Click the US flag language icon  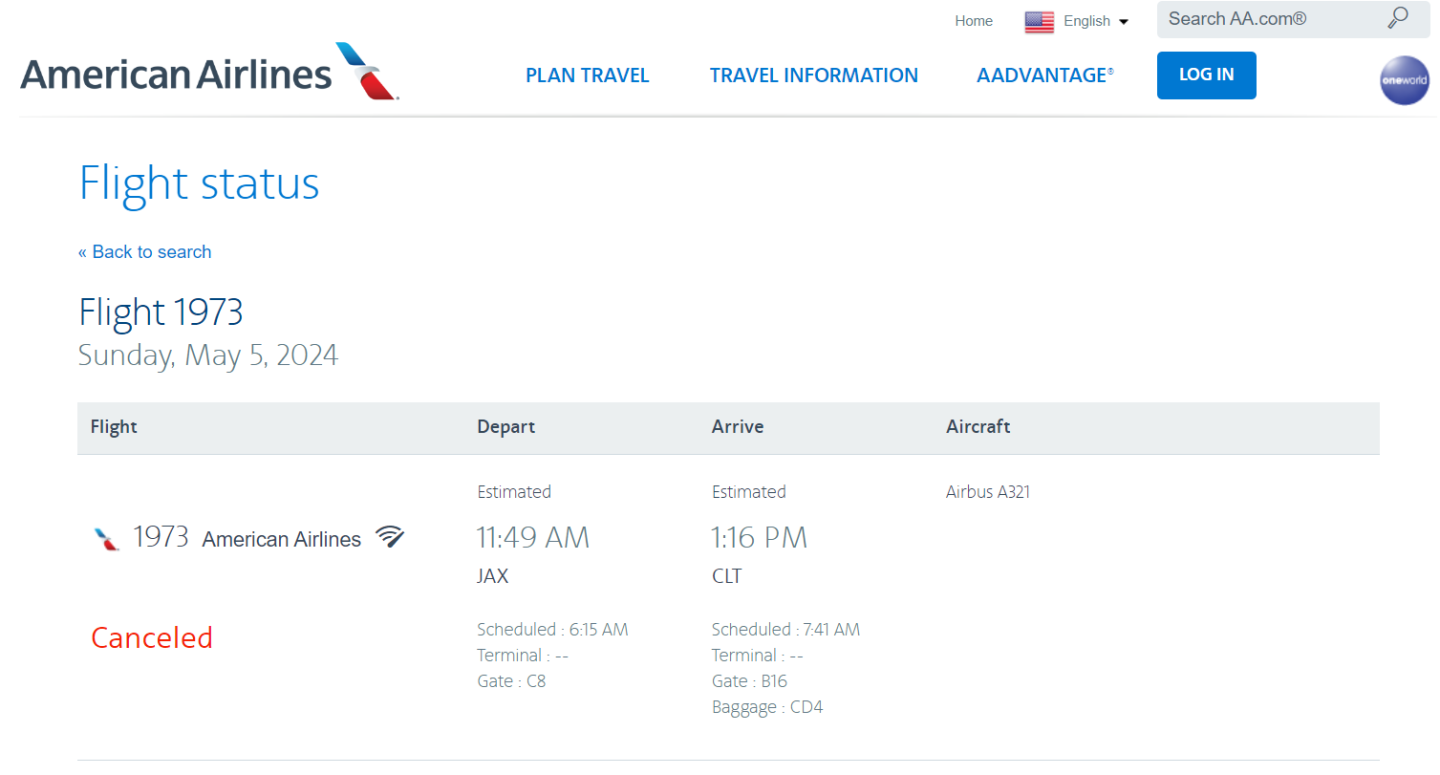(x=1039, y=21)
